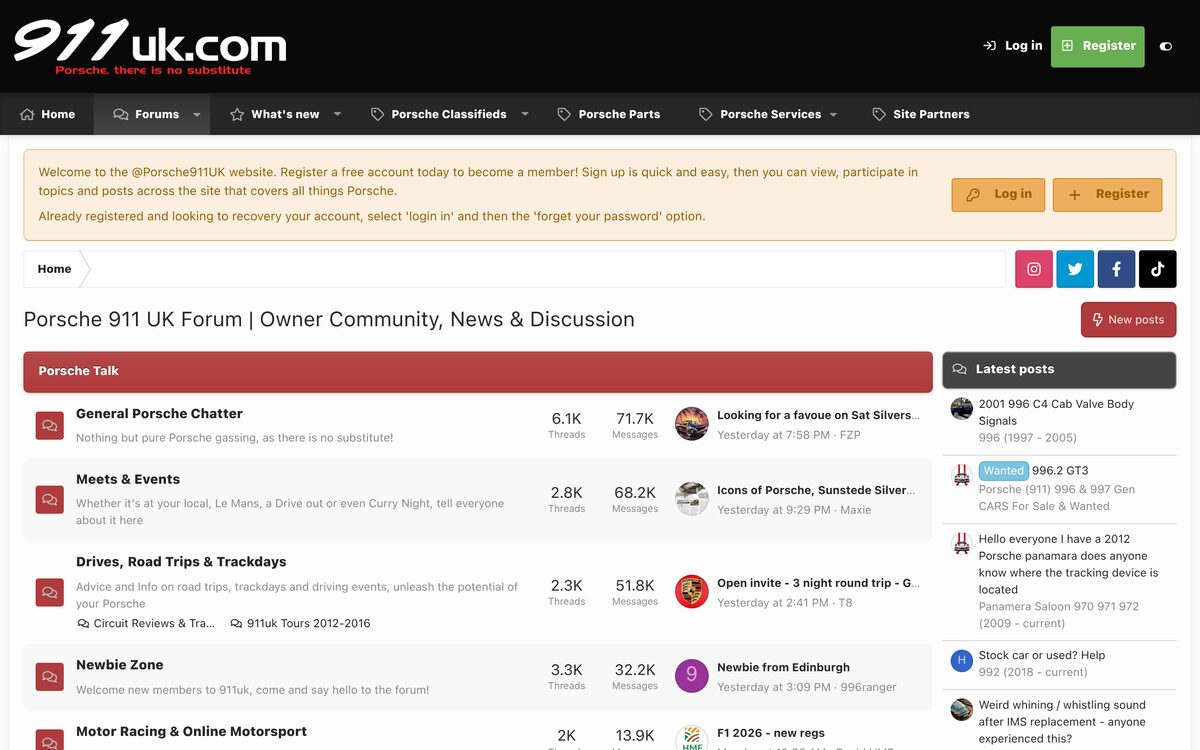This screenshot has height=750, width=1200.
Task: Click Log in in the top header
Action: point(1012,46)
